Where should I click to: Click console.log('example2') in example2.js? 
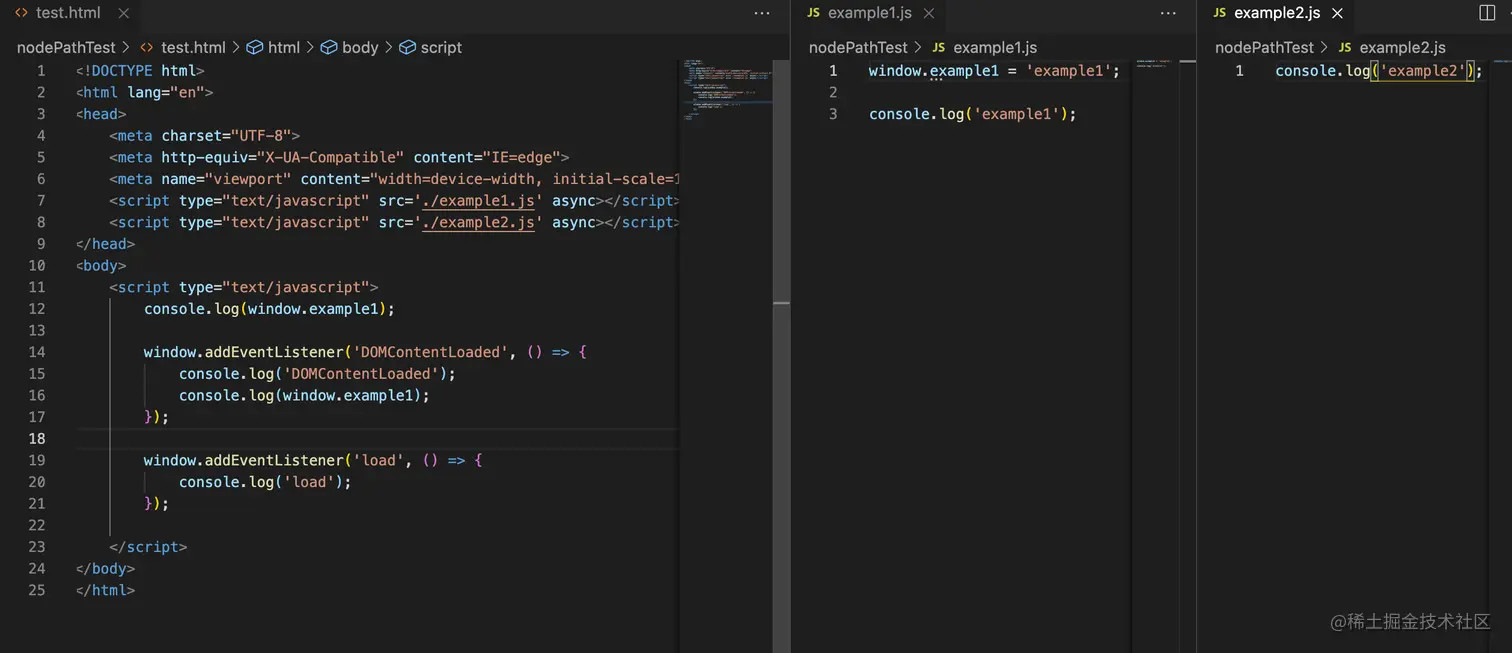coord(1379,70)
